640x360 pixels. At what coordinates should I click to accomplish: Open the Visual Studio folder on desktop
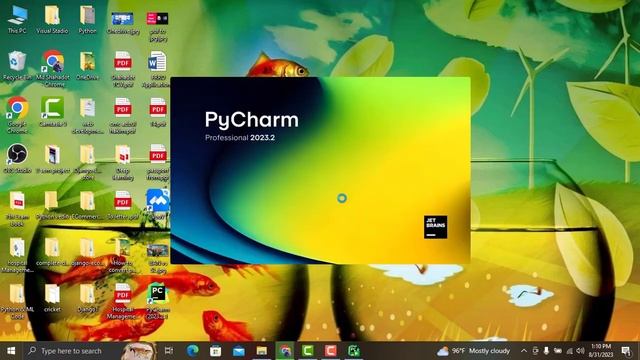pyautogui.click(x=52, y=19)
